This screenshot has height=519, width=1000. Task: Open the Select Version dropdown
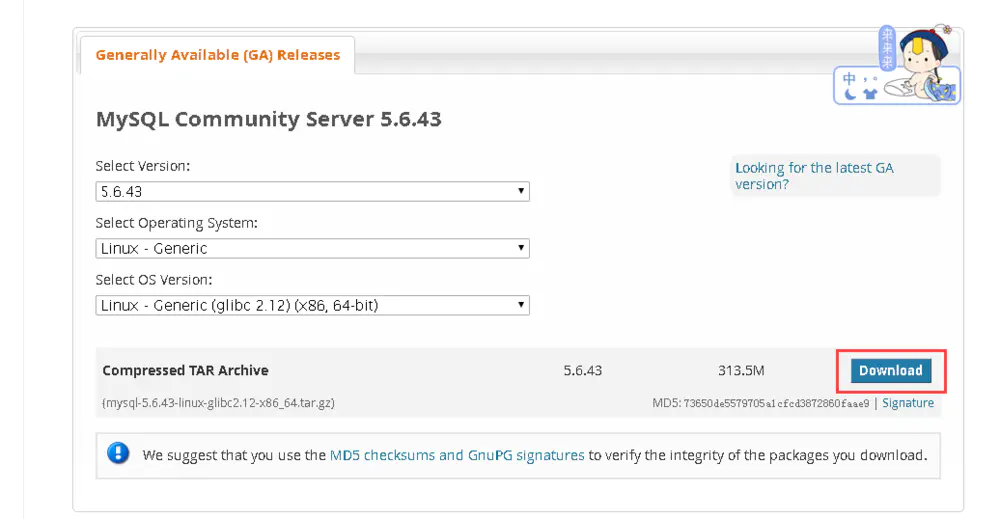click(x=312, y=191)
